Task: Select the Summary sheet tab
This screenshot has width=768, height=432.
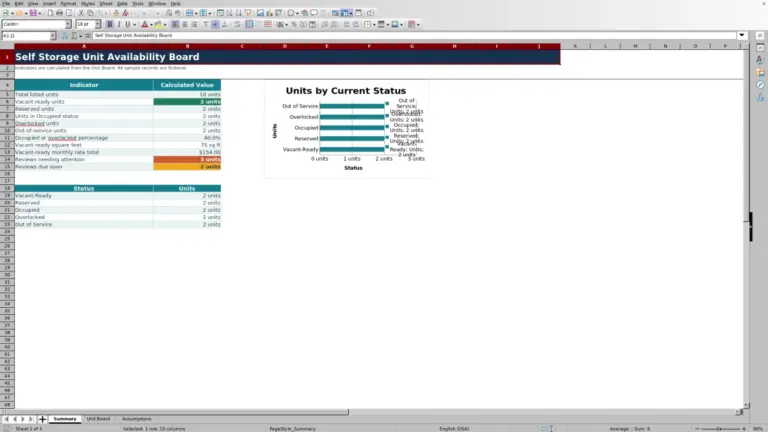Action: tap(65, 419)
